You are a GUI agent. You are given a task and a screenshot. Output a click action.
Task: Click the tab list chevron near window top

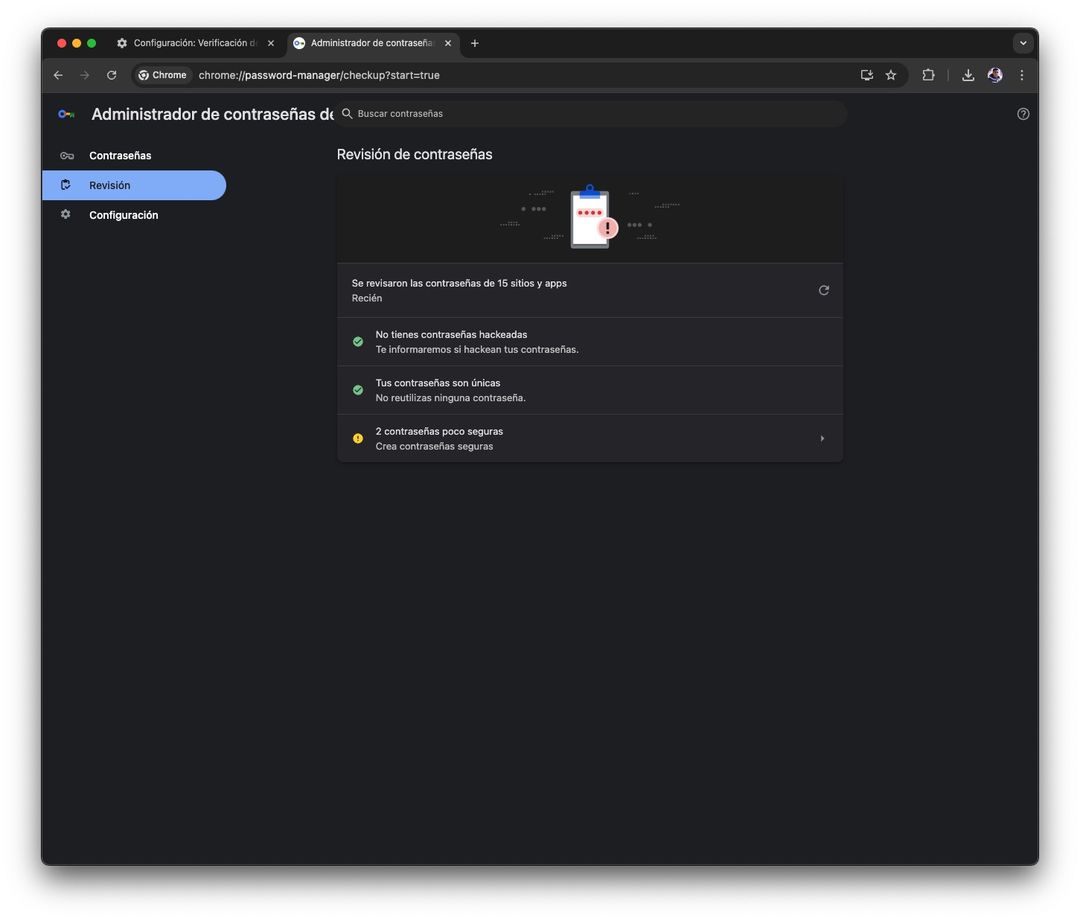pyautogui.click(x=1022, y=42)
